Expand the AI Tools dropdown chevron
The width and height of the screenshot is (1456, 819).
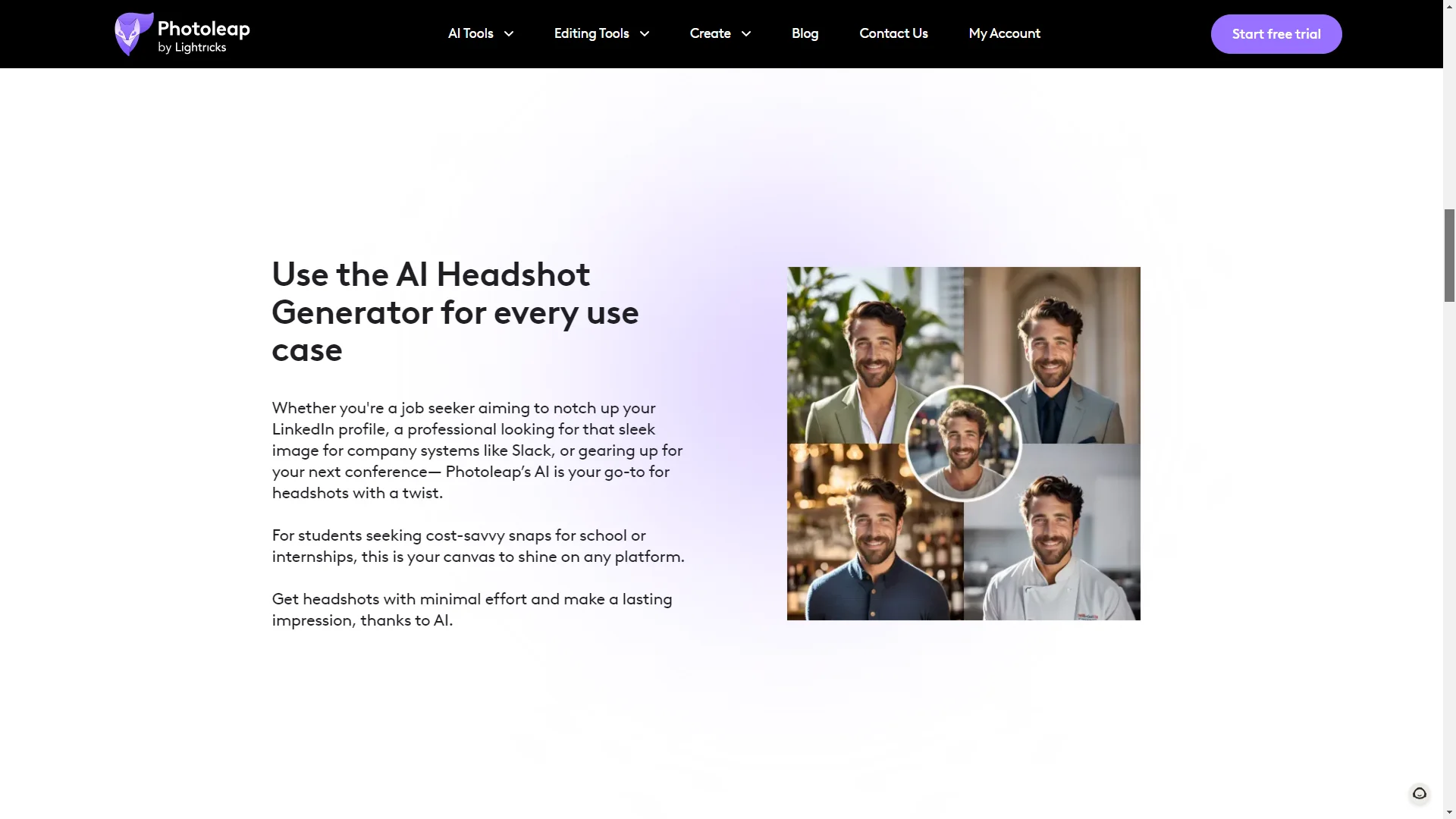point(509,34)
